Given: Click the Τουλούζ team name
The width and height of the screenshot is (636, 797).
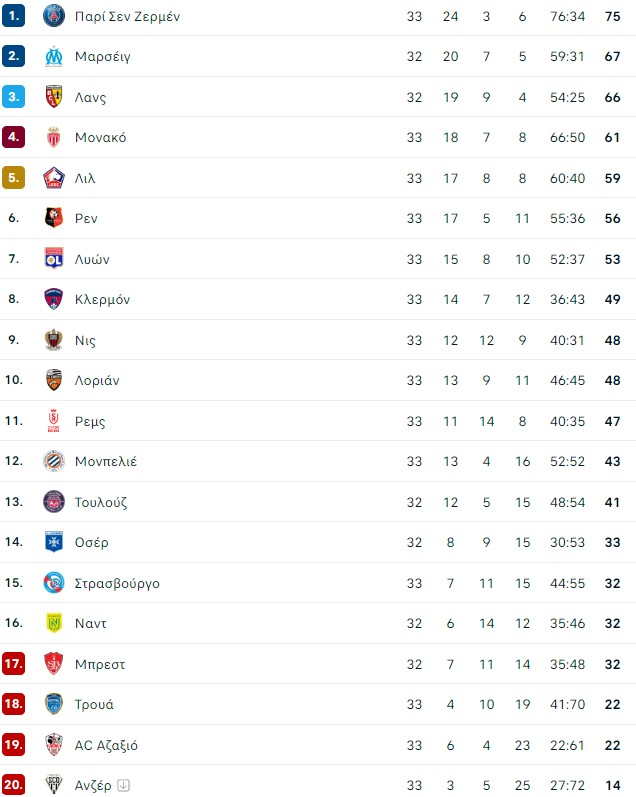Looking at the screenshot, I should click(x=101, y=502).
